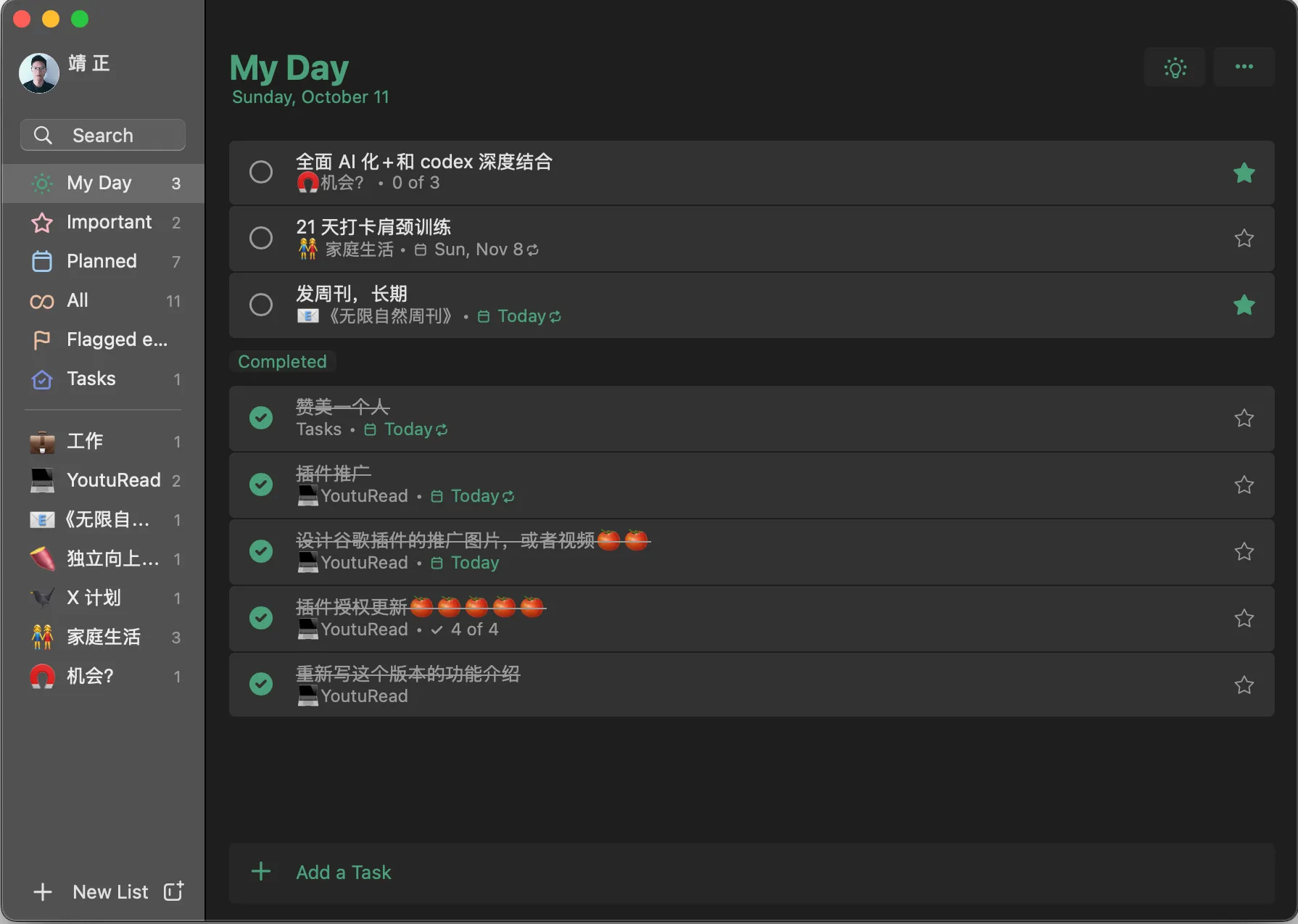This screenshot has height=924, width=1298.
Task: Click New List button
Action: point(91,892)
